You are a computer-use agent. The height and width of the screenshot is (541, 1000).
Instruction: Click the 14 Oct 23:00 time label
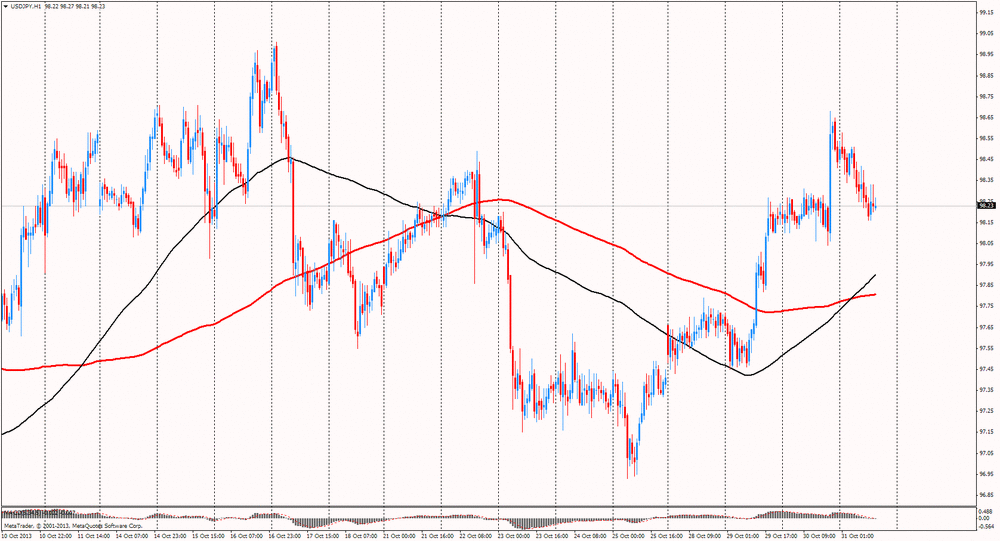169,537
